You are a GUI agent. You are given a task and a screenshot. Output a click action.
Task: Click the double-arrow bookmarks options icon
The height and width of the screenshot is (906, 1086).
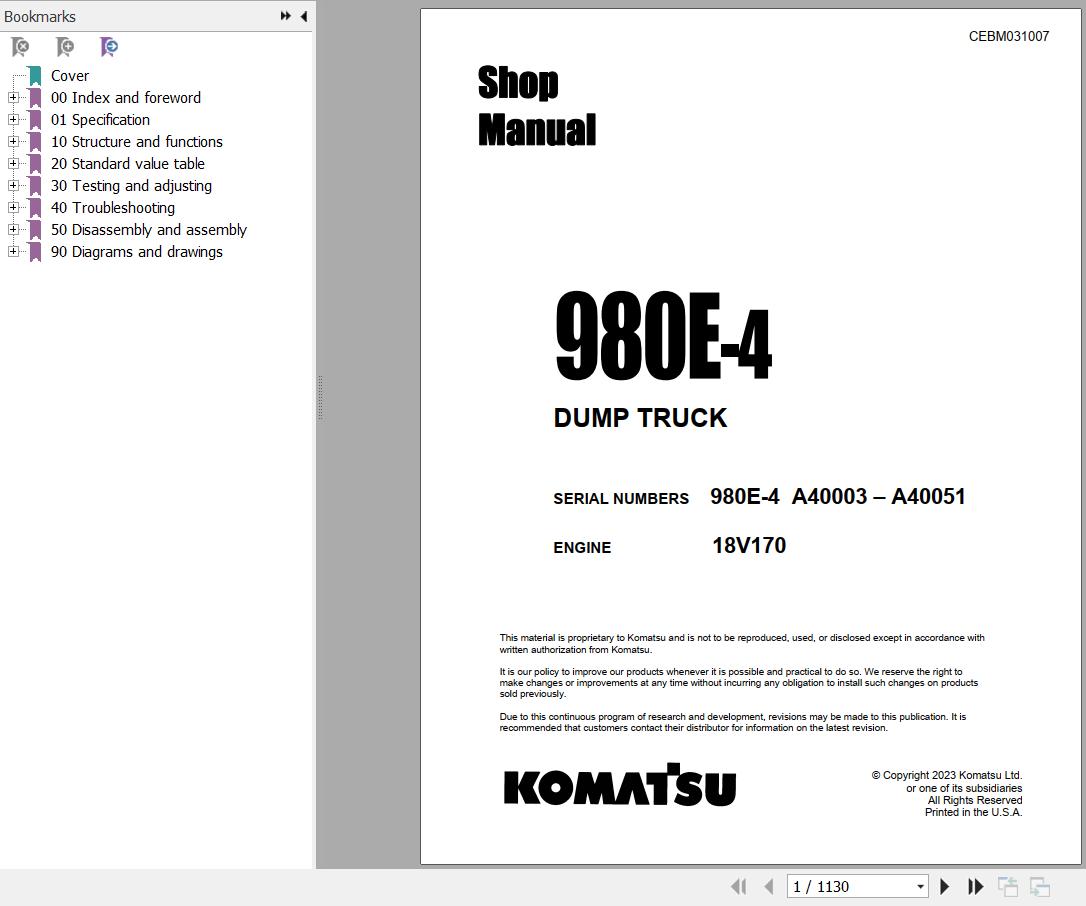(285, 16)
